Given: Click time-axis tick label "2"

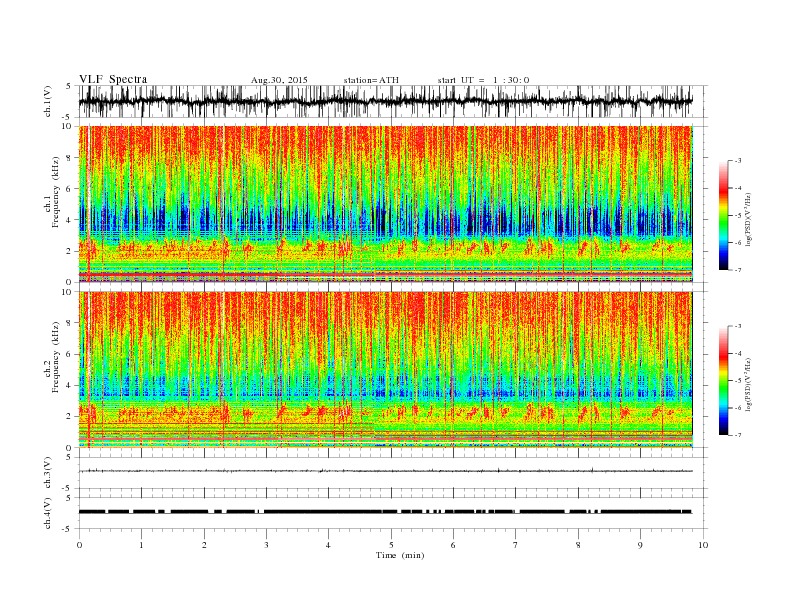Looking at the screenshot, I should point(204,545).
